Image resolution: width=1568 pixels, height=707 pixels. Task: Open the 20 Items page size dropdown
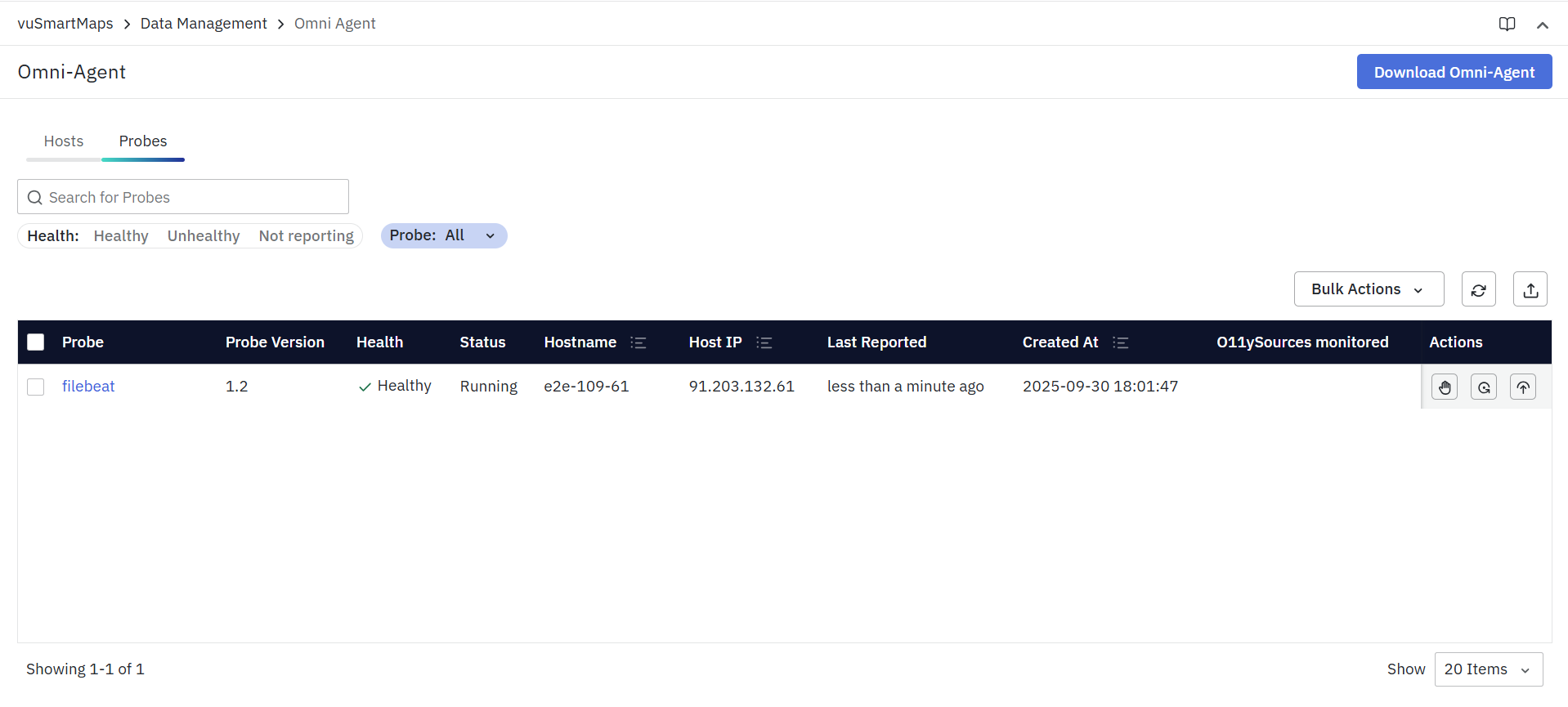[x=1488, y=669]
